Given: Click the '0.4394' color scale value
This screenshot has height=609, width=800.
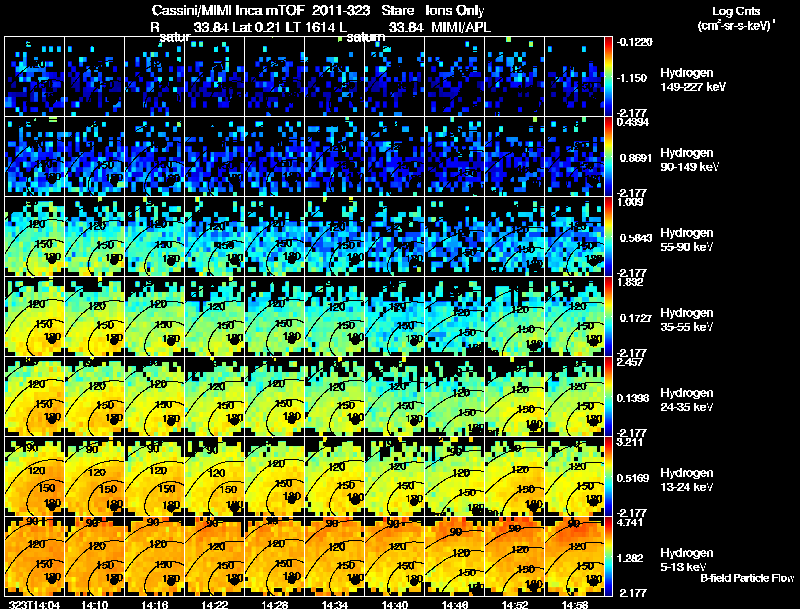Looking at the screenshot, I should 633,122.
